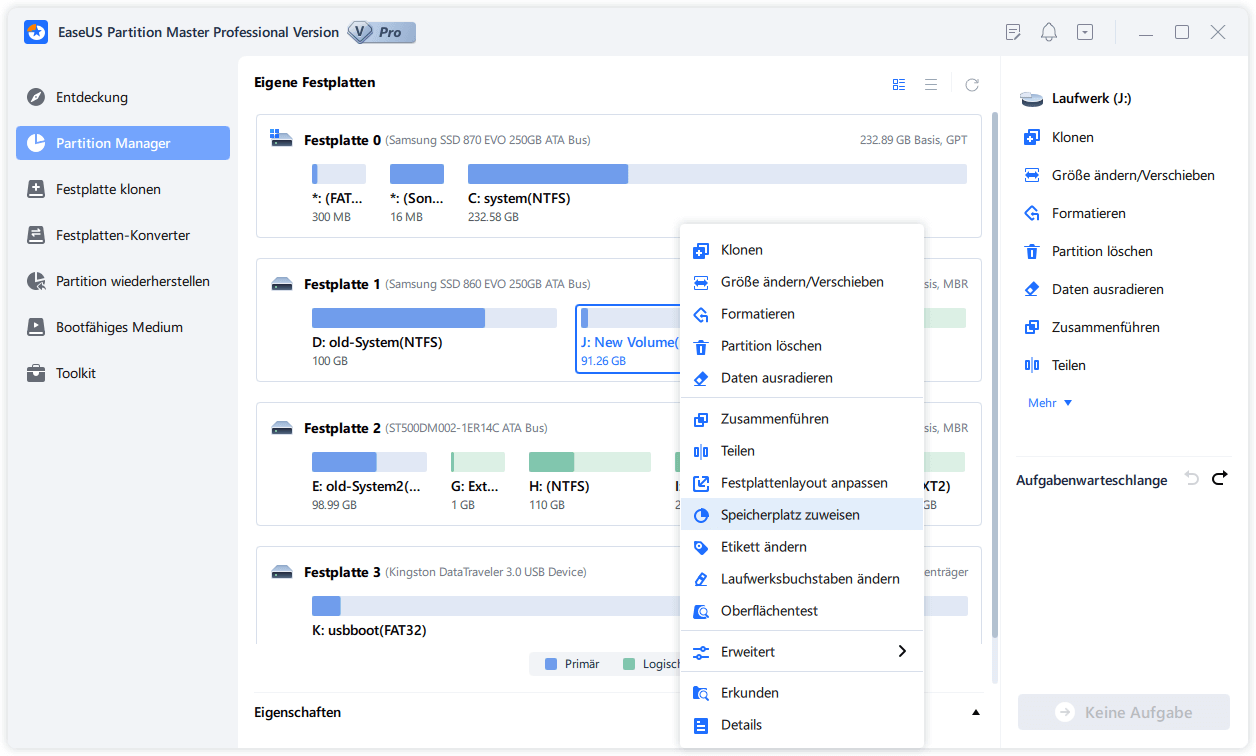Choose Zusammenführen from the context menu
The height and width of the screenshot is (756, 1256).
point(802,419)
